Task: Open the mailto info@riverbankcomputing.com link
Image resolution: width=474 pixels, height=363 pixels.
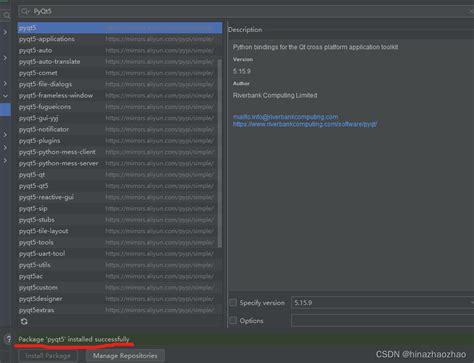Action: pyautogui.click(x=285, y=117)
